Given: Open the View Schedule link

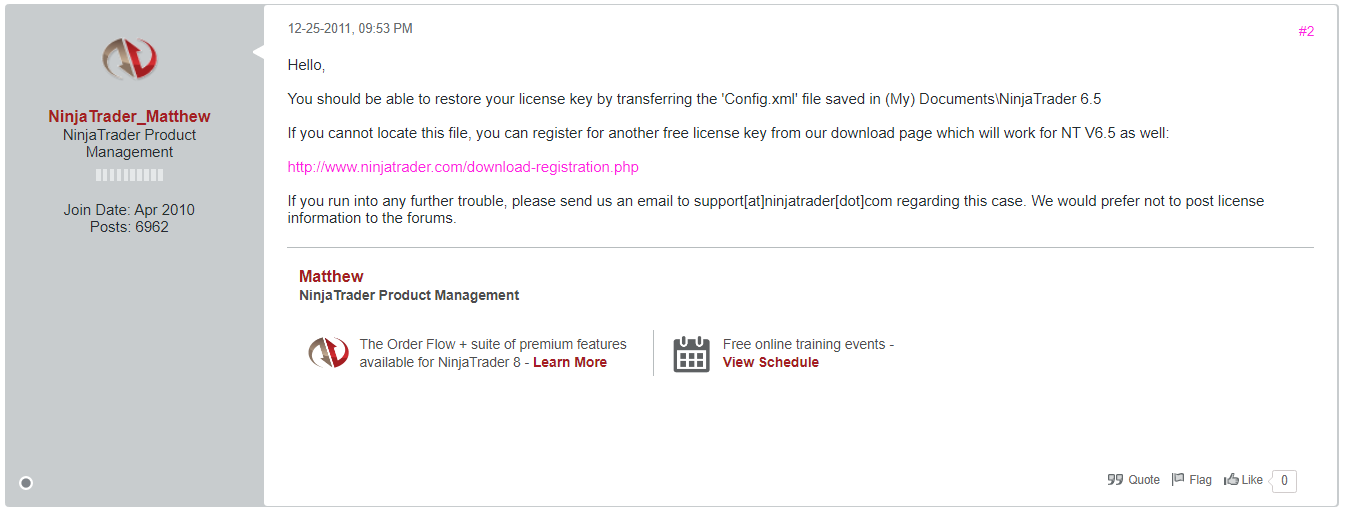Looking at the screenshot, I should pyautogui.click(x=771, y=362).
